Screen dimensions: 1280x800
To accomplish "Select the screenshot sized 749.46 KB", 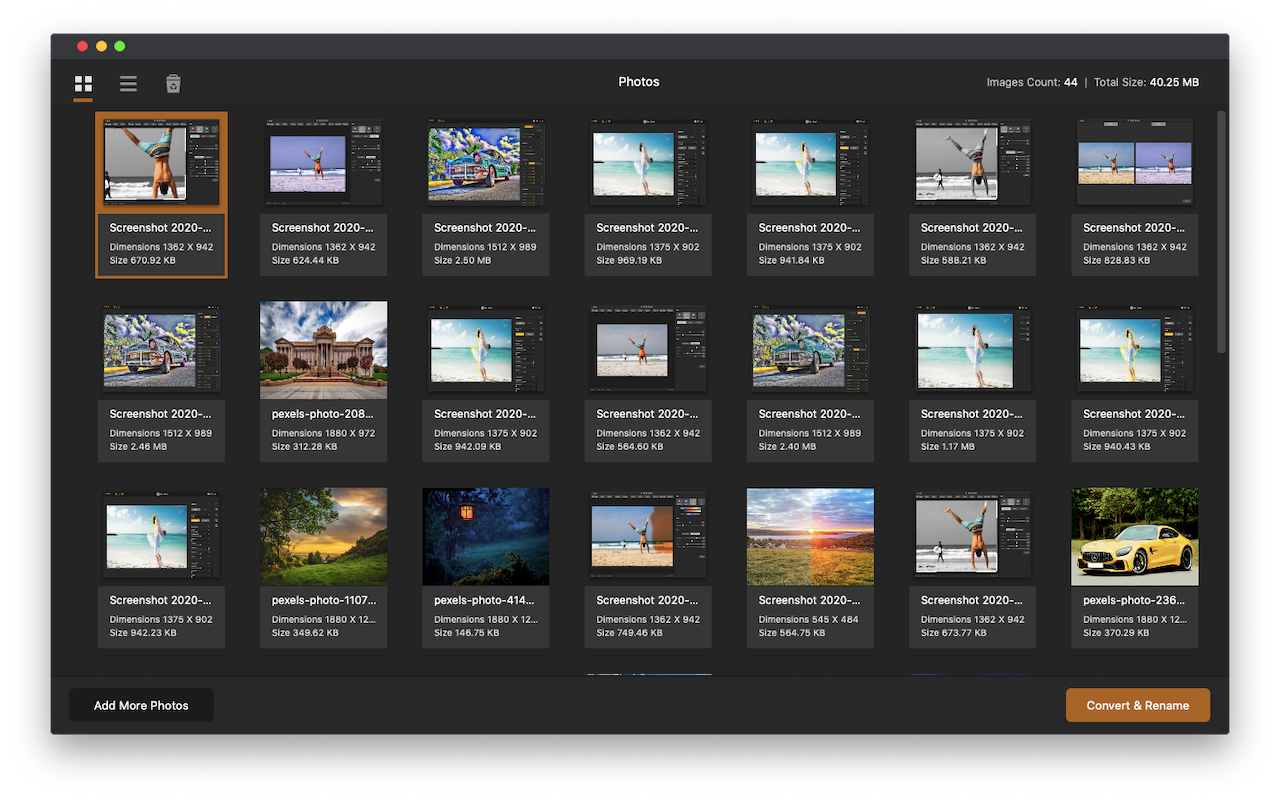I will pyautogui.click(x=648, y=537).
